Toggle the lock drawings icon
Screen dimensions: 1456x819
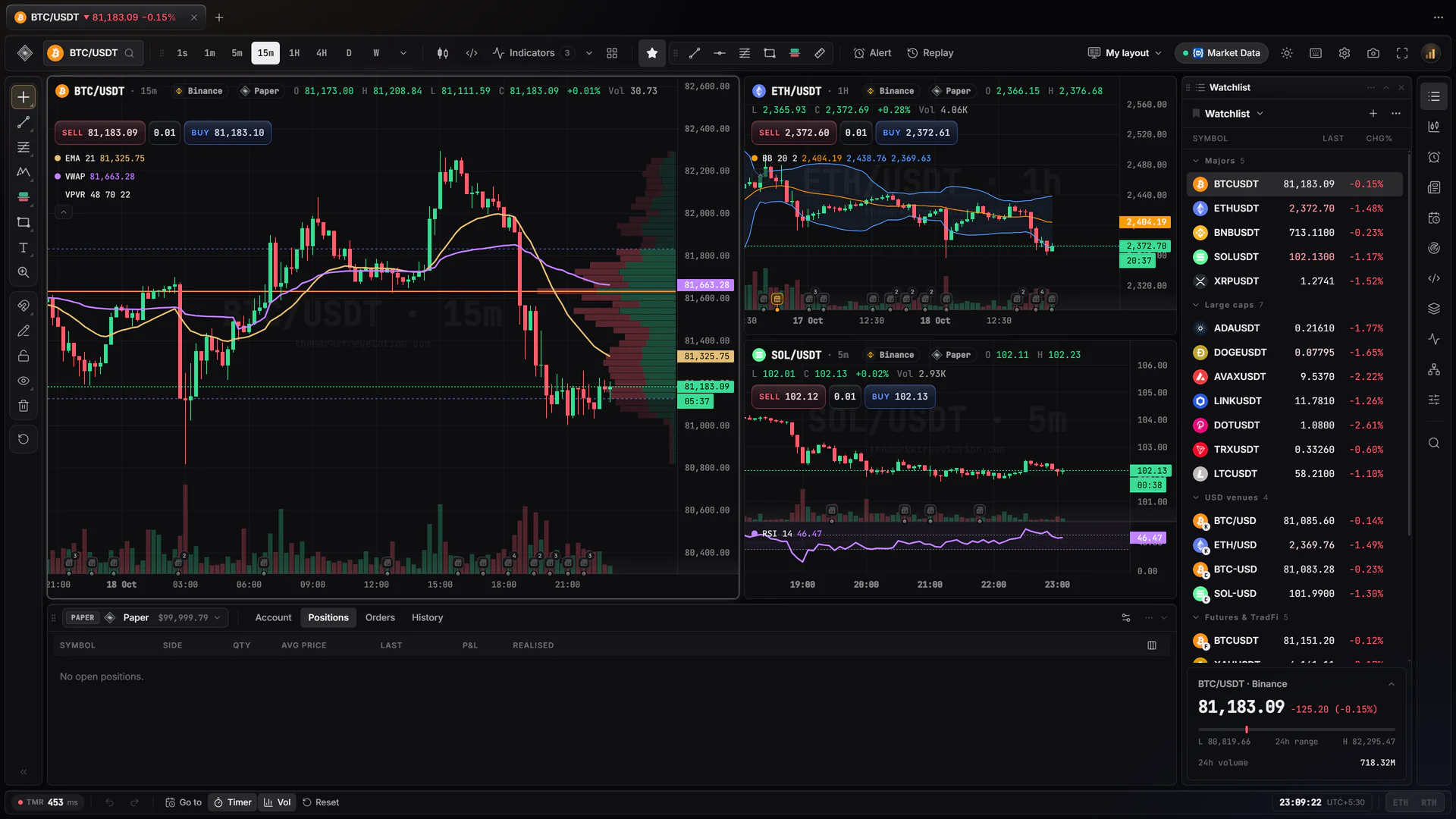click(x=24, y=356)
